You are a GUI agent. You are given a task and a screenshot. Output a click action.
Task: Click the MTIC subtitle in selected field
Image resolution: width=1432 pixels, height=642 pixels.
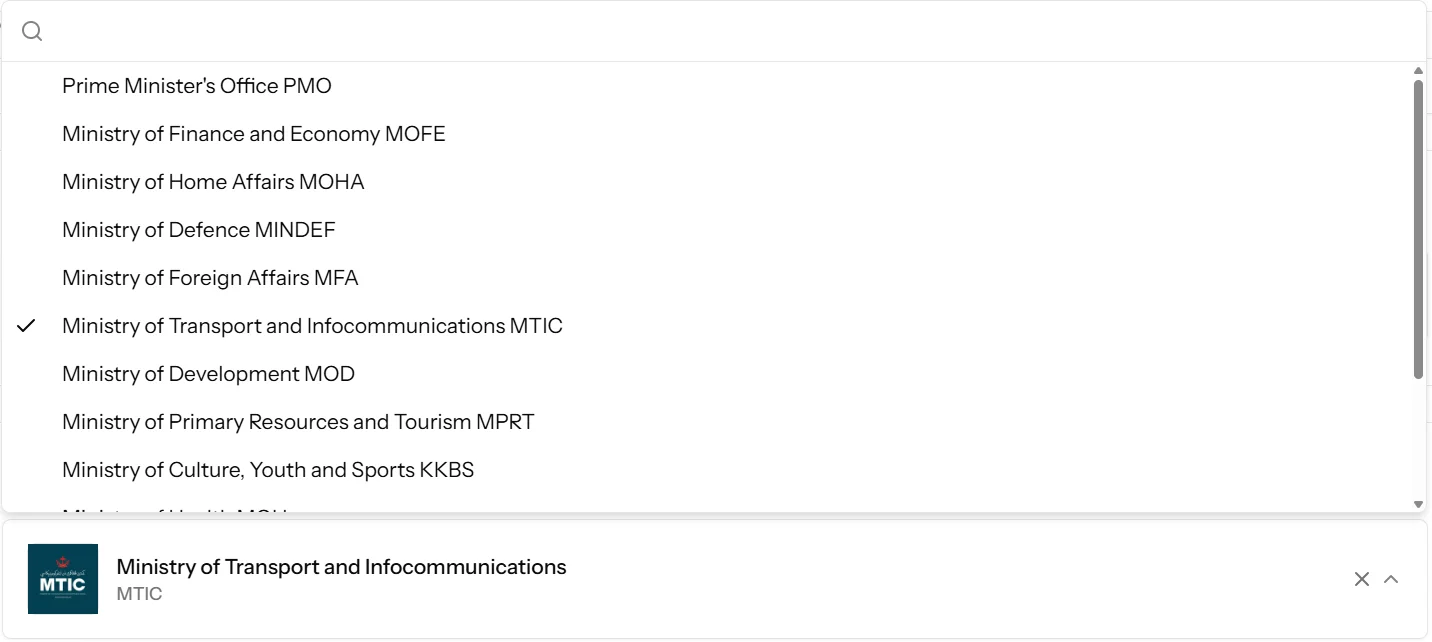pyautogui.click(x=139, y=594)
